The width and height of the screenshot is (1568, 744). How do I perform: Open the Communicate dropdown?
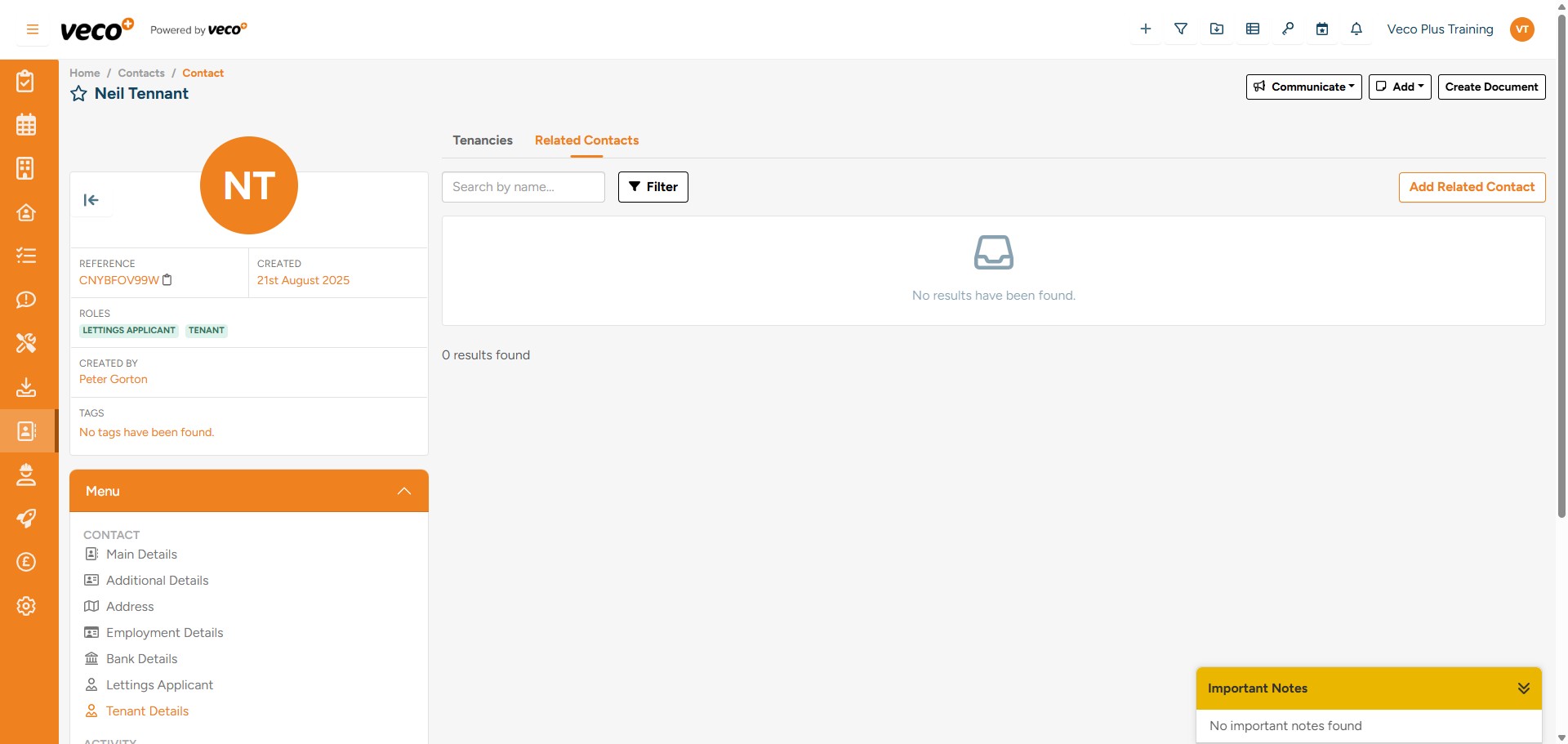click(x=1303, y=87)
